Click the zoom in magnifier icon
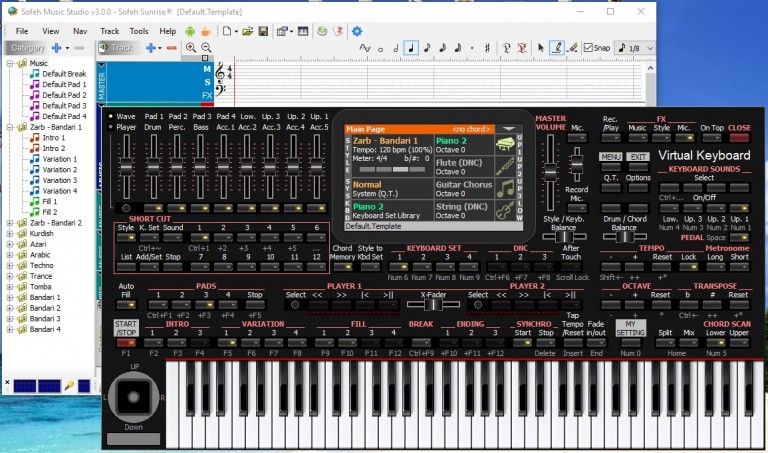768x453 pixels. click(x=191, y=48)
